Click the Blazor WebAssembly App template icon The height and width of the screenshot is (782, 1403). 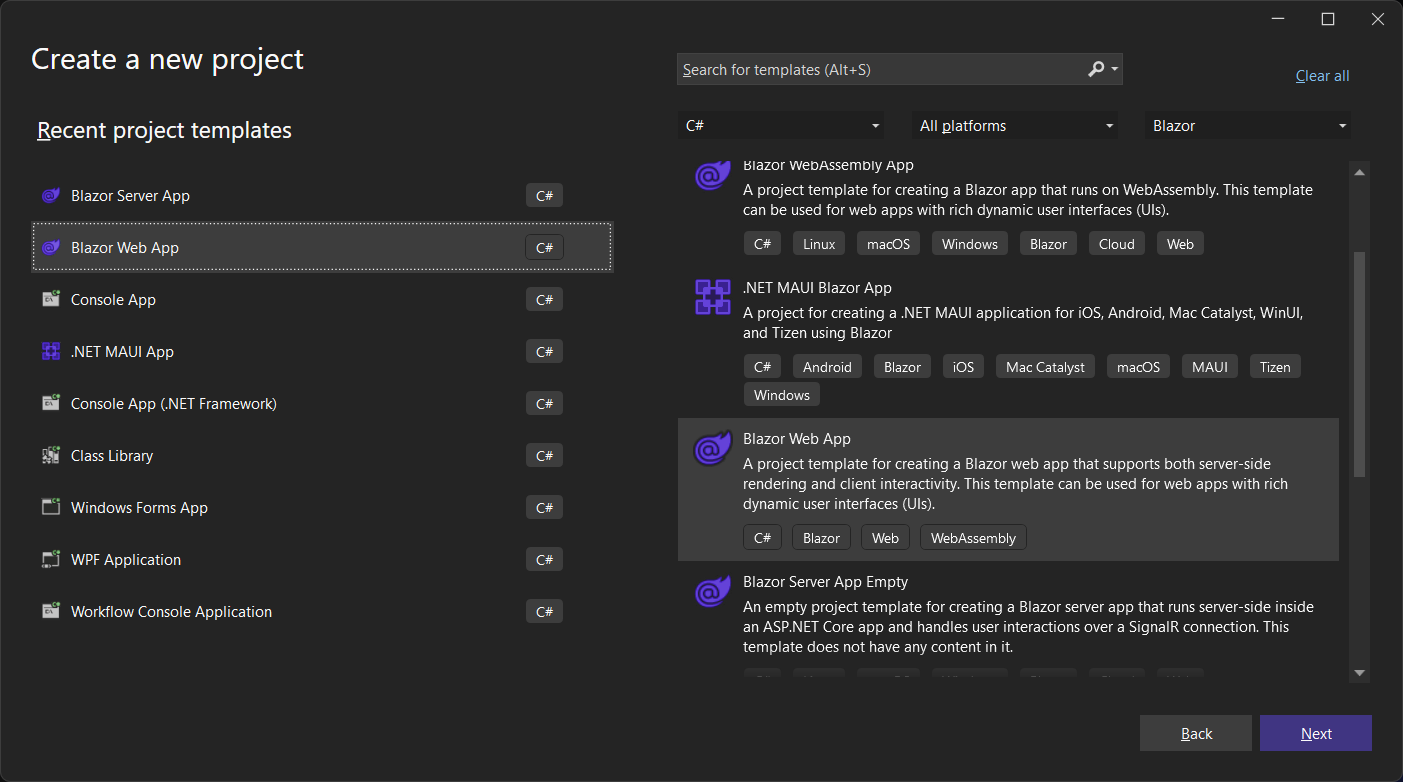(x=713, y=175)
